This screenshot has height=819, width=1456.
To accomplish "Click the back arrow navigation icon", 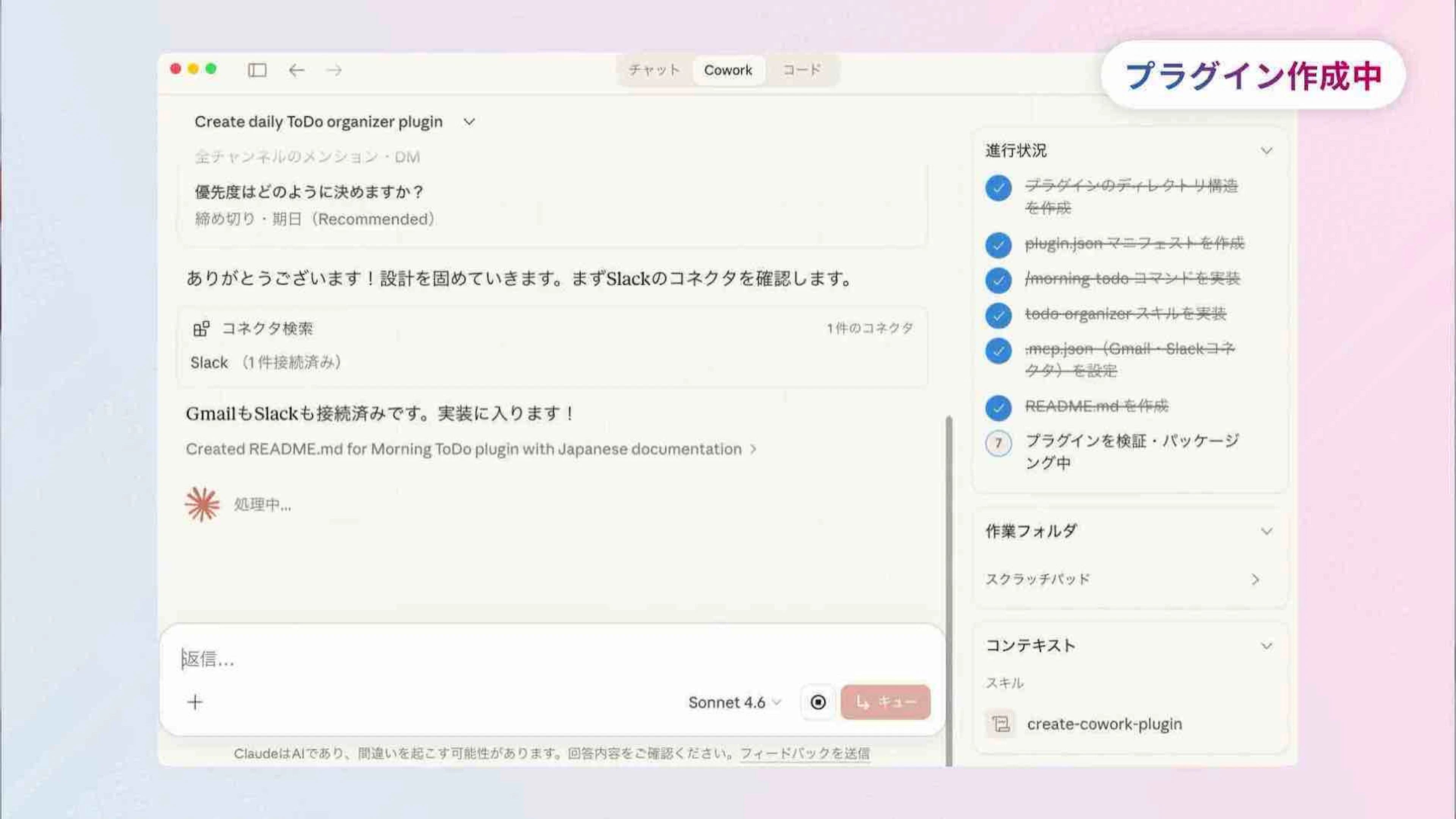I will pos(296,70).
